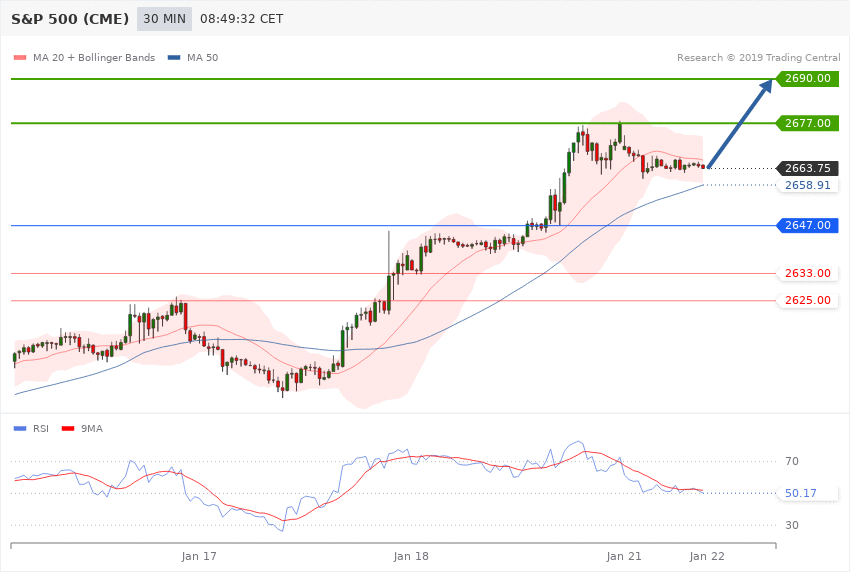The image size is (850, 576).
Task: Click Research © 2019 Trading Central text
Action: 758,57
